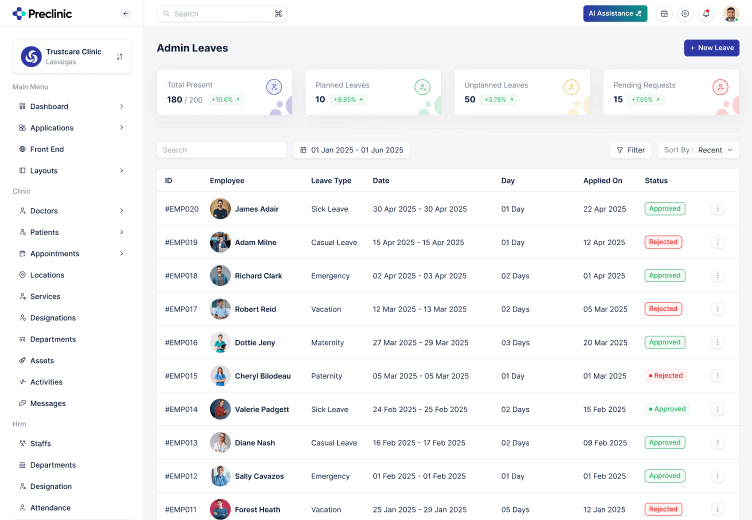The width and height of the screenshot is (752, 520).
Task: Open the user profile avatar menu
Action: tap(731, 13)
